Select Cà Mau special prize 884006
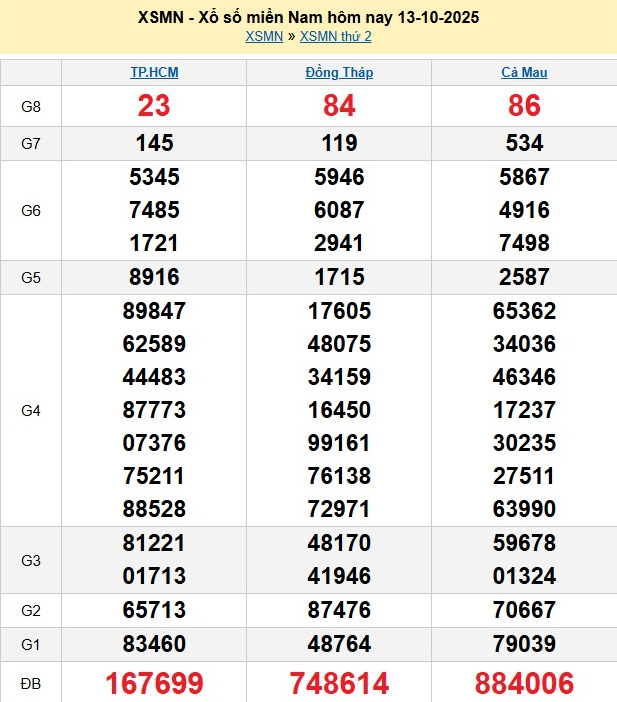 524,683
